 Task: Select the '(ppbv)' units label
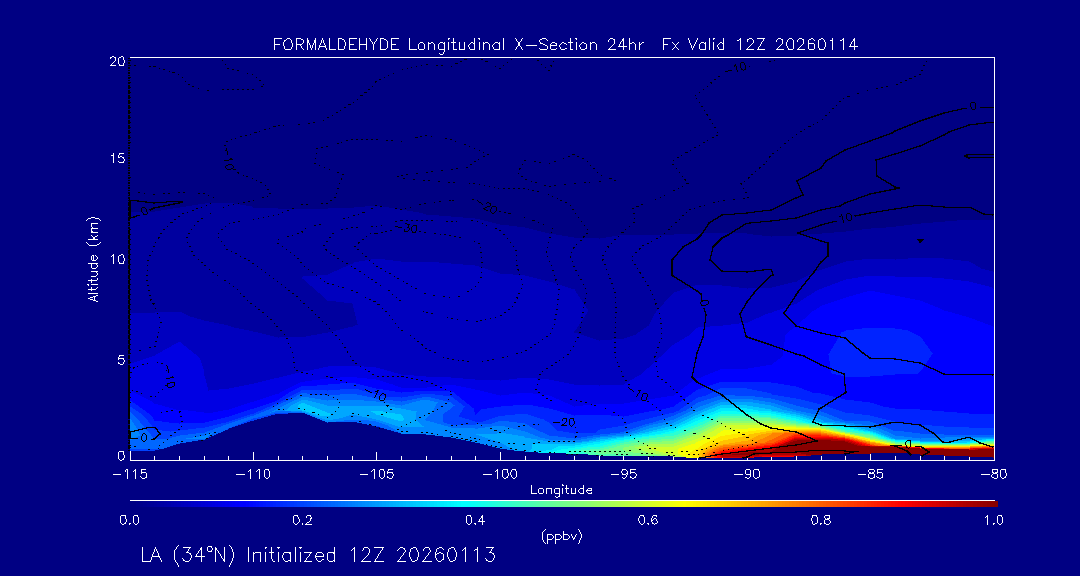pos(561,537)
